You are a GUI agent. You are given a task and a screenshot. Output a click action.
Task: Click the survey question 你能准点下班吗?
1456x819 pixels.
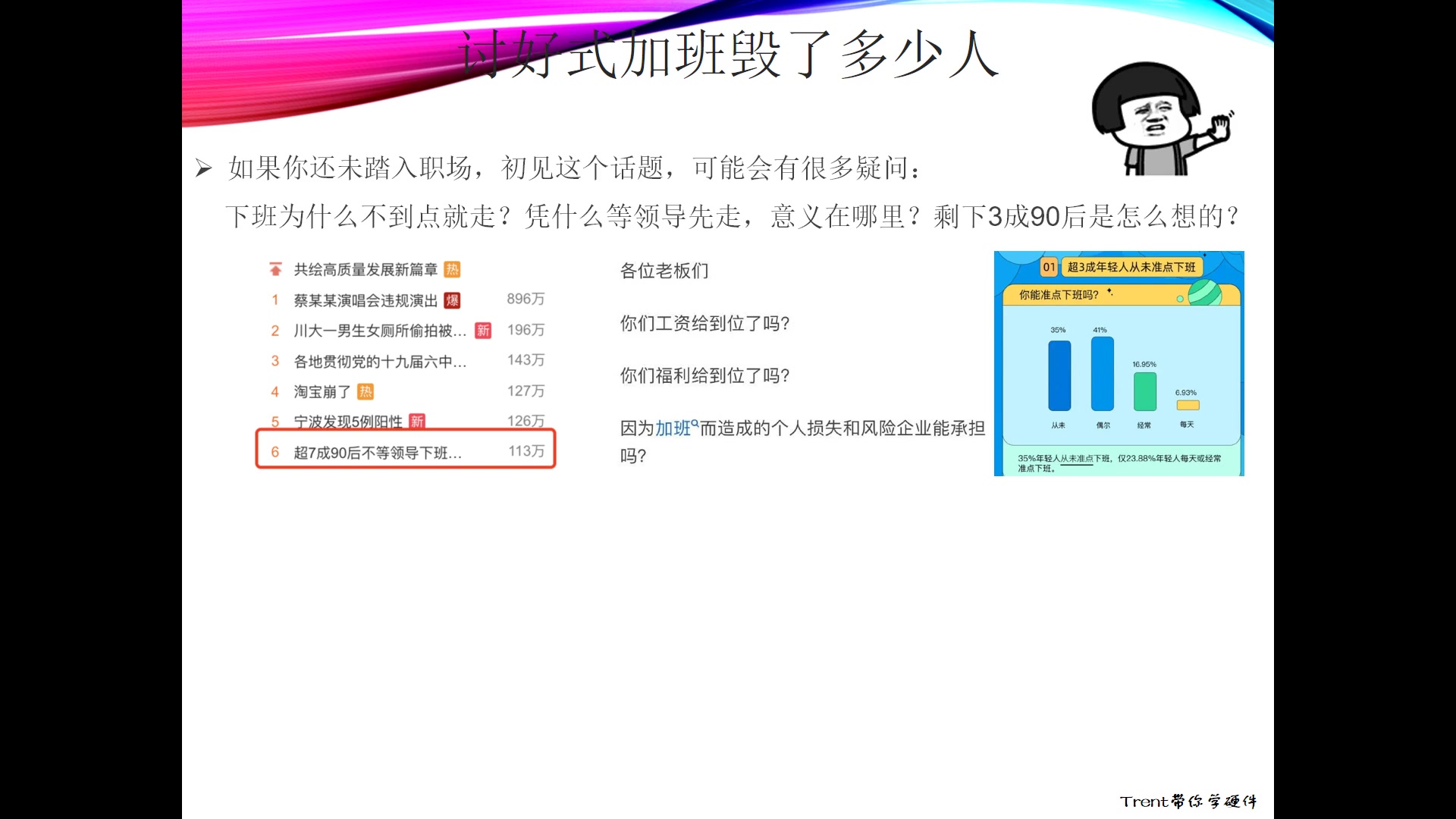point(1059,295)
